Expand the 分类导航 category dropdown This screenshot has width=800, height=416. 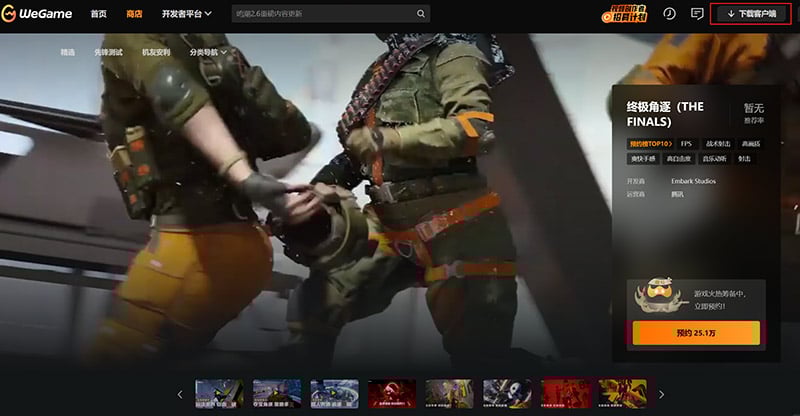(x=208, y=52)
